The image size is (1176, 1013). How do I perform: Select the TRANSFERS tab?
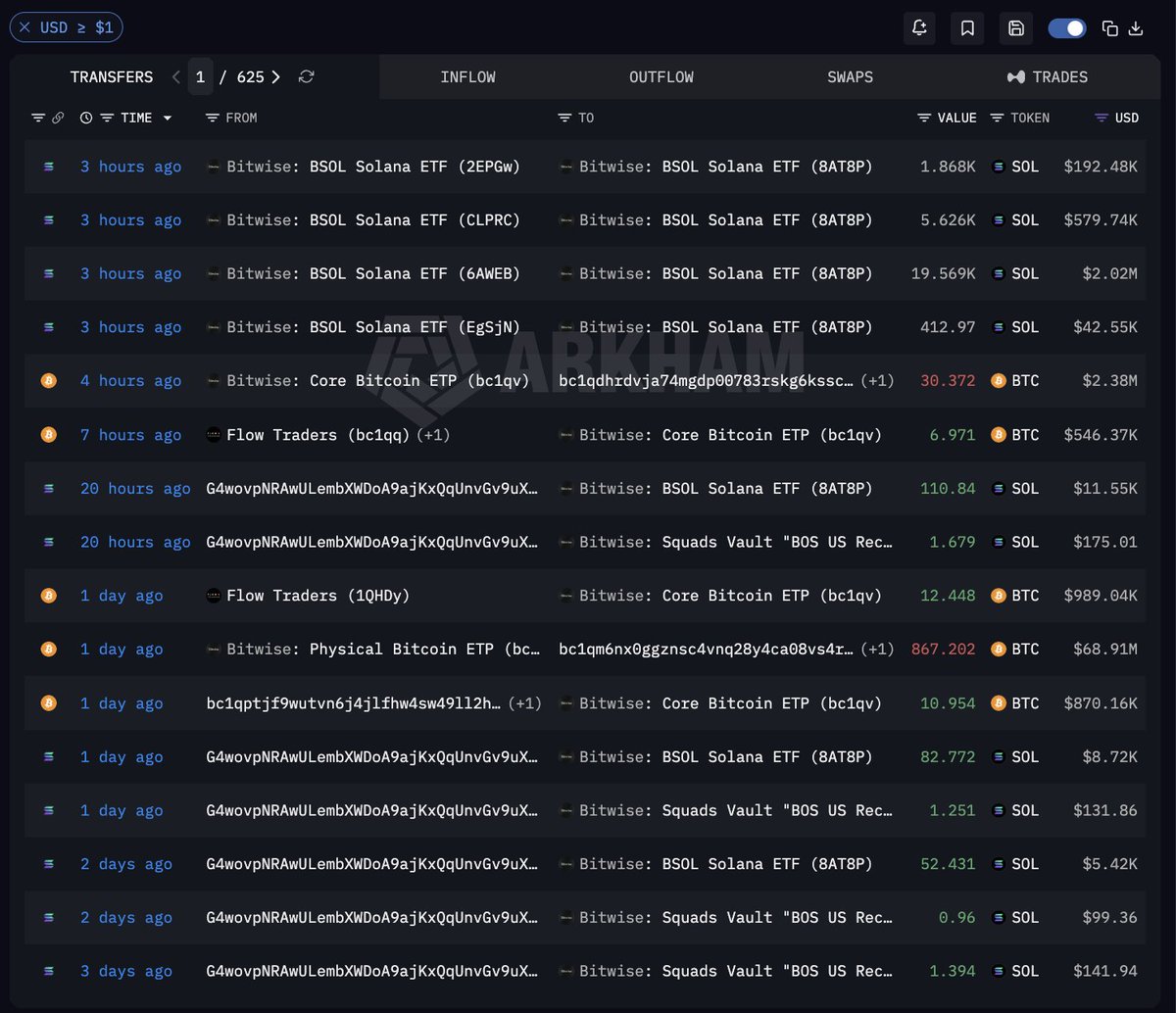point(112,77)
